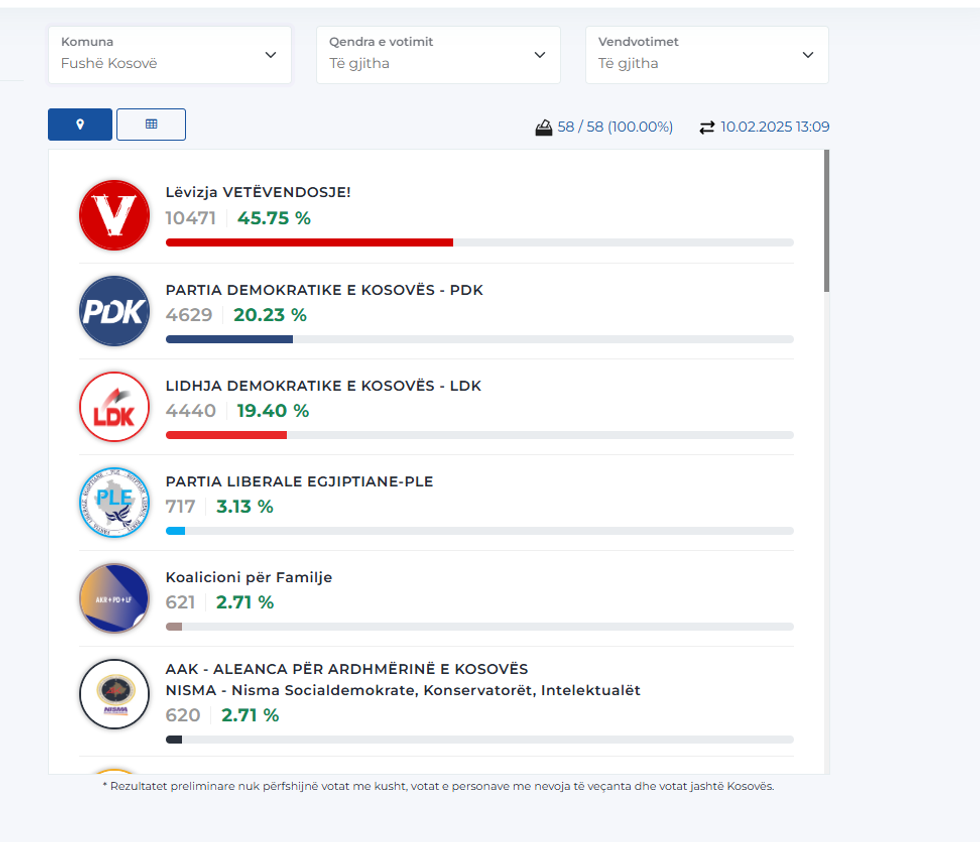The image size is (980, 842).
Task: Select the LIDHJA DEMOKRATIKE E KOSOVËS - LDK title
Action: 323,386
